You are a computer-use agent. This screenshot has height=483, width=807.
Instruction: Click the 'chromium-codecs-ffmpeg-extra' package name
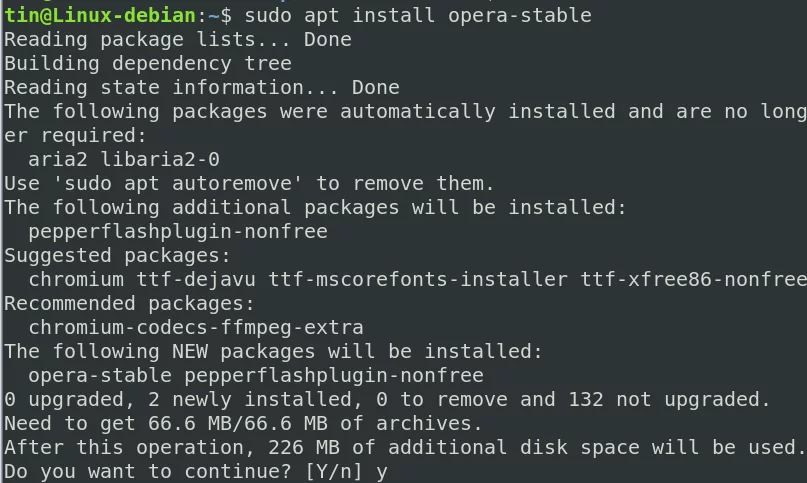point(196,327)
